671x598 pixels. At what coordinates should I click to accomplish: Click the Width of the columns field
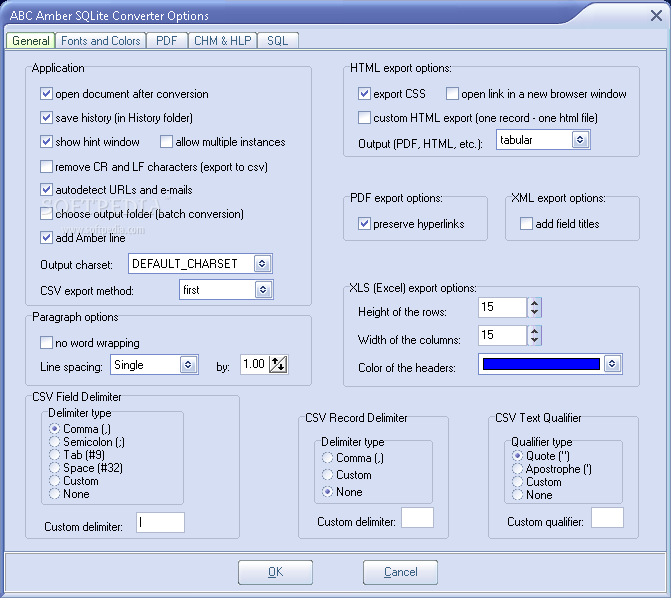click(502, 335)
